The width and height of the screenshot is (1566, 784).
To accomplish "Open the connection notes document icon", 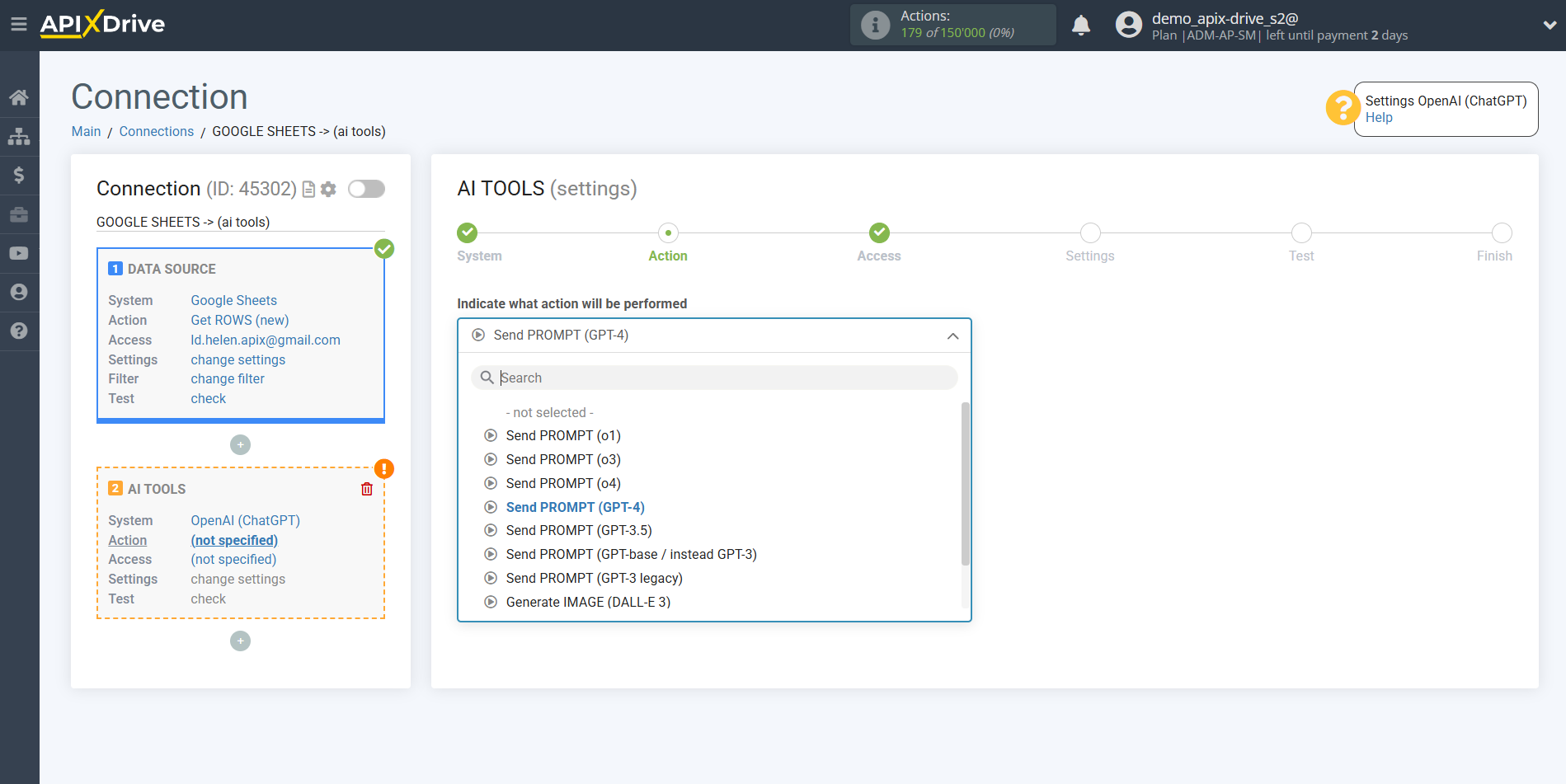I will click(x=309, y=190).
